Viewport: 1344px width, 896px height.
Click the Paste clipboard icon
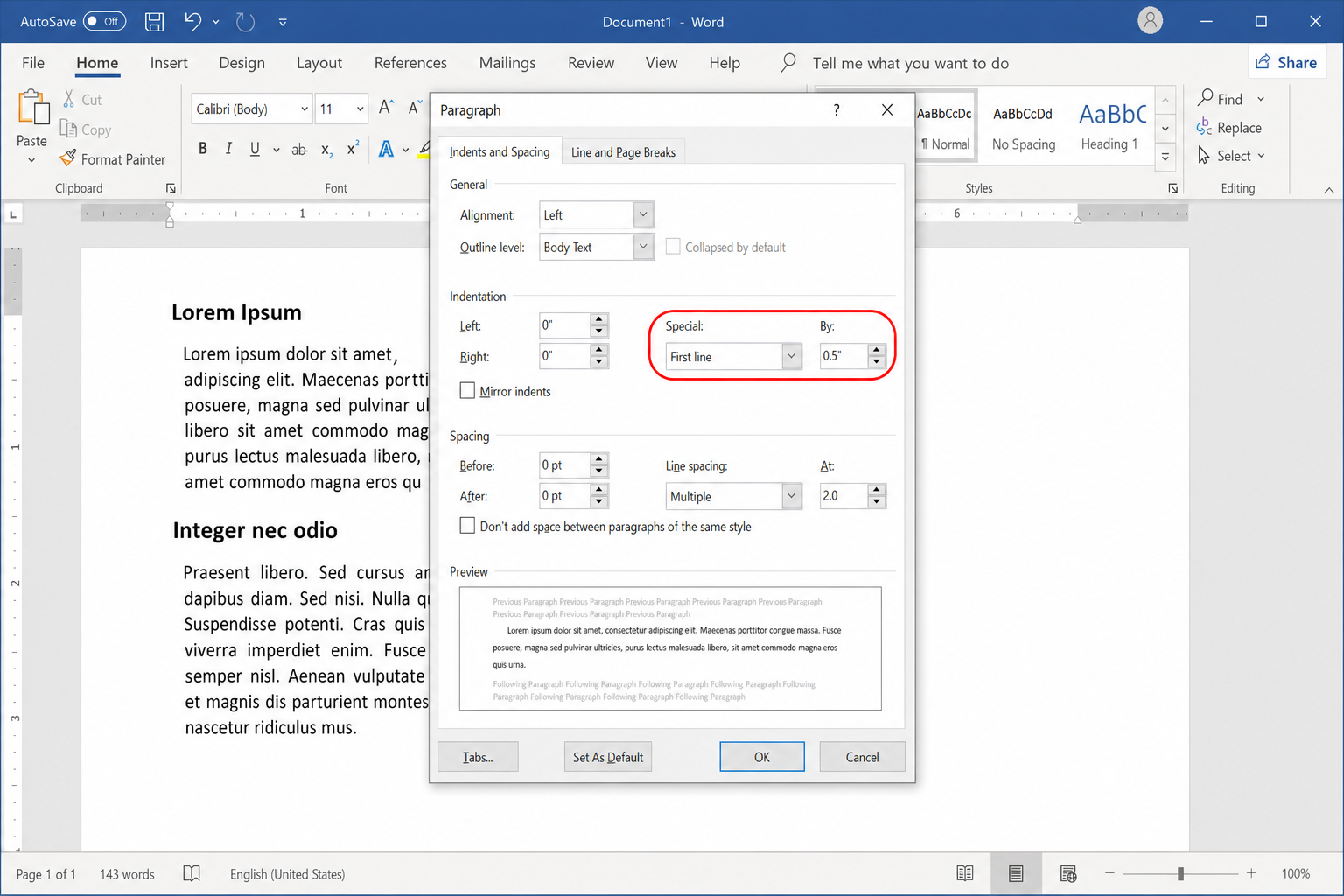point(33,108)
